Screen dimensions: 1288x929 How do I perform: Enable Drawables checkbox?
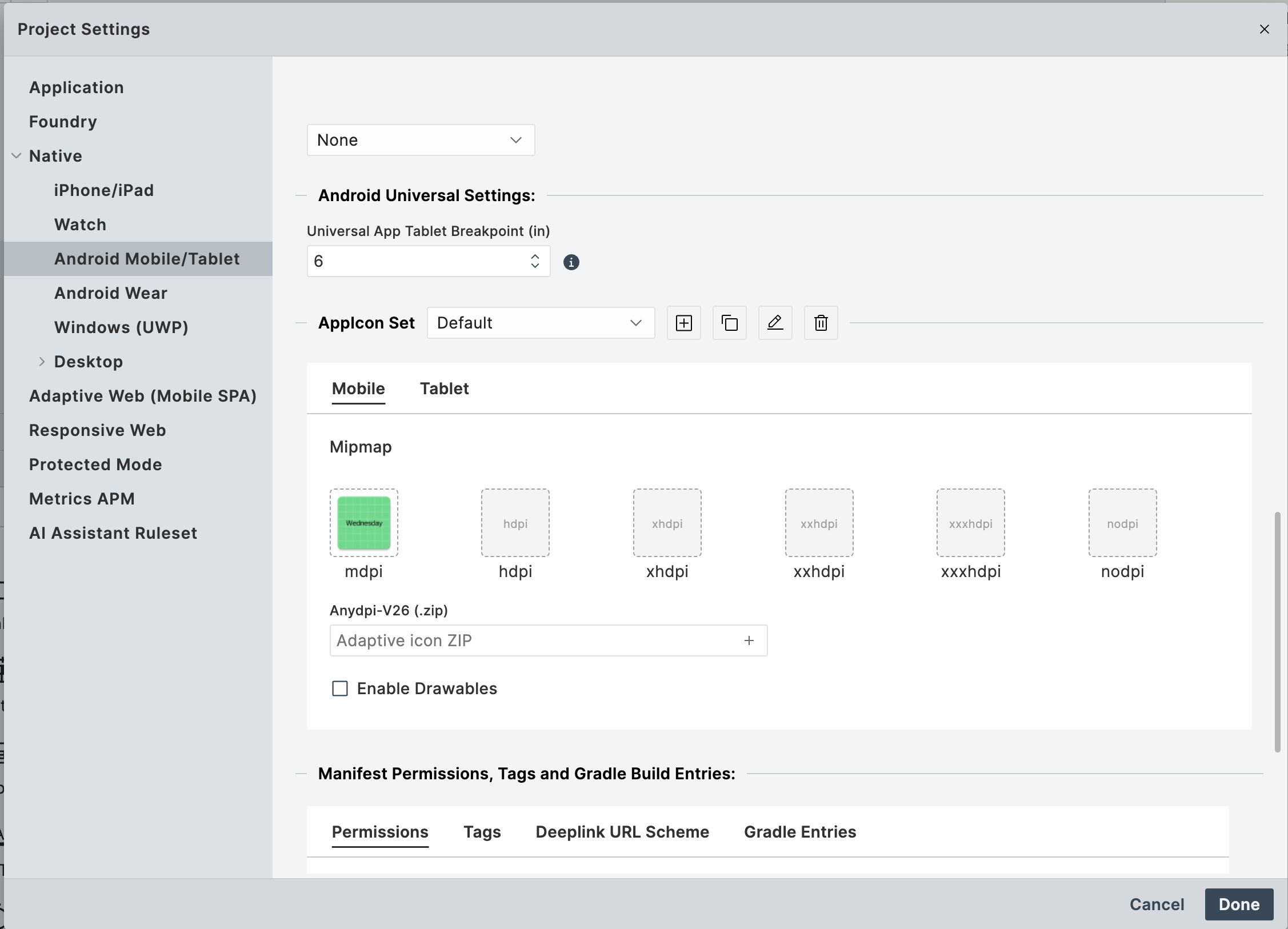point(340,688)
